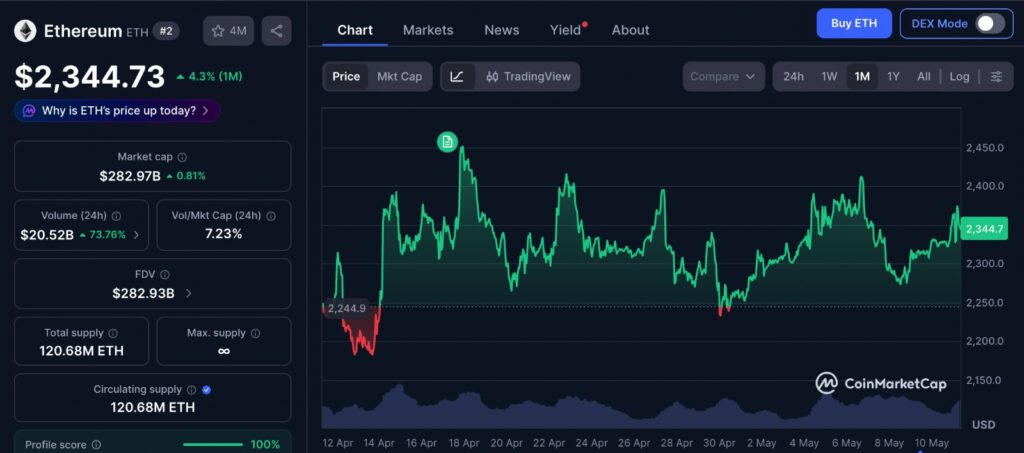Click info icon beside Max. supply
The height and width of the screenshot is (453, 1024).
click(x=255, y=334)
